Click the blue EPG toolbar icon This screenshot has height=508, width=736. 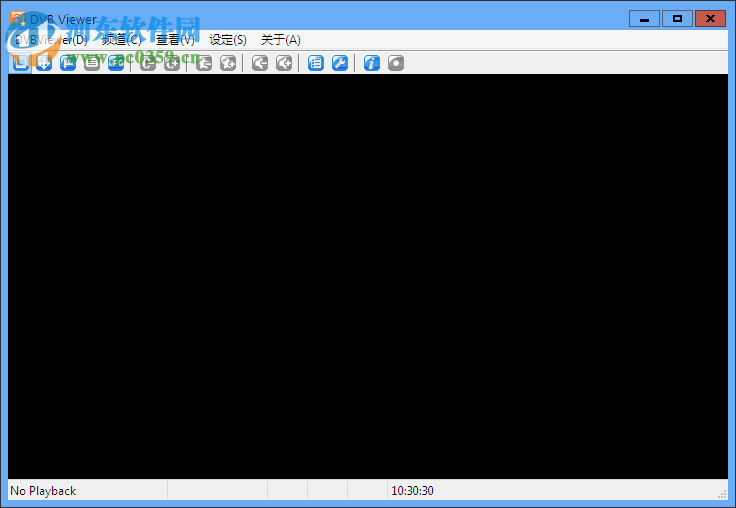(x=116, y=63)
